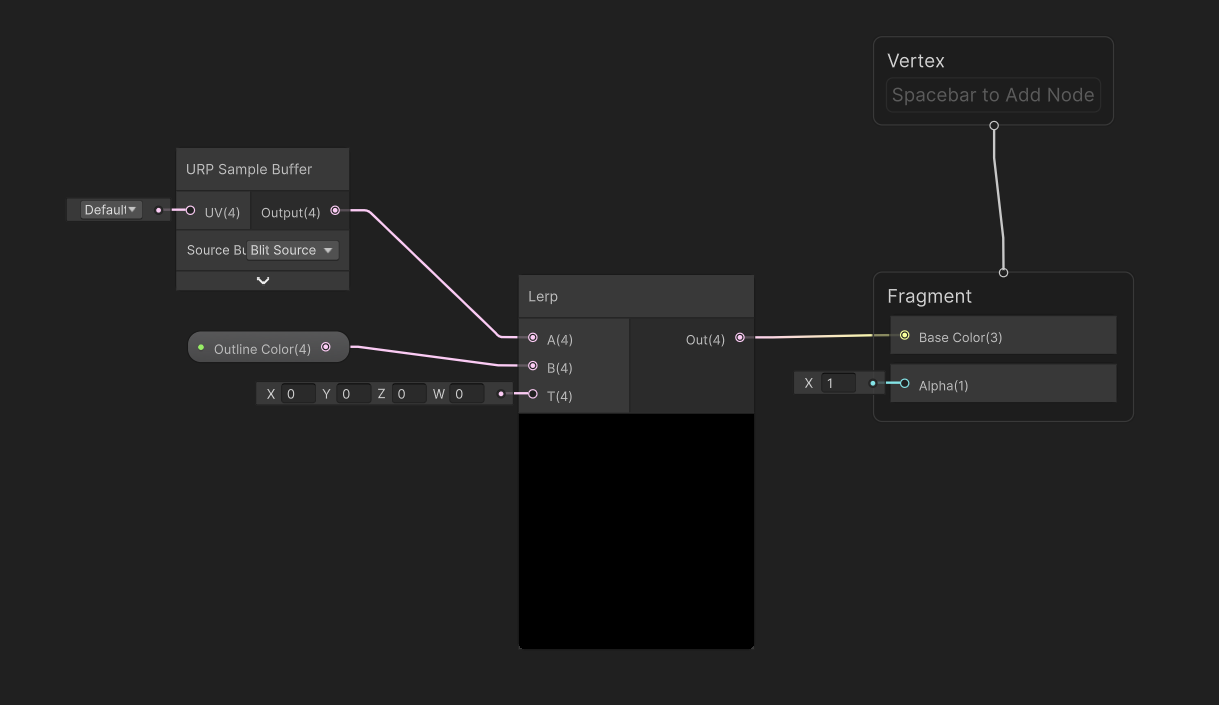Open the Blit Source dropdown
1219x705 pixels.
pos(292,249)
